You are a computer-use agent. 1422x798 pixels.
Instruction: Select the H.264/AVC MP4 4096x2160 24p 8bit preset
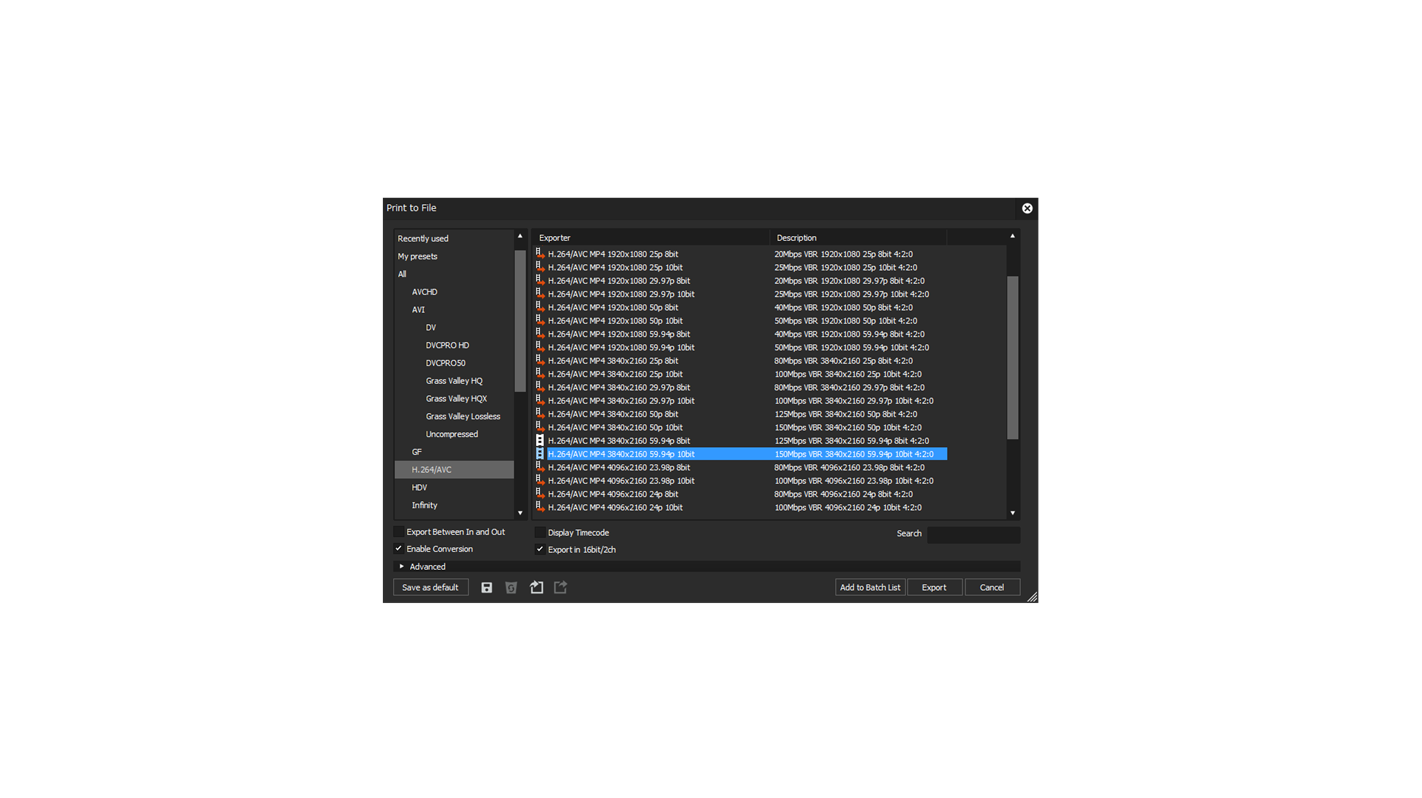click(613, 494)
